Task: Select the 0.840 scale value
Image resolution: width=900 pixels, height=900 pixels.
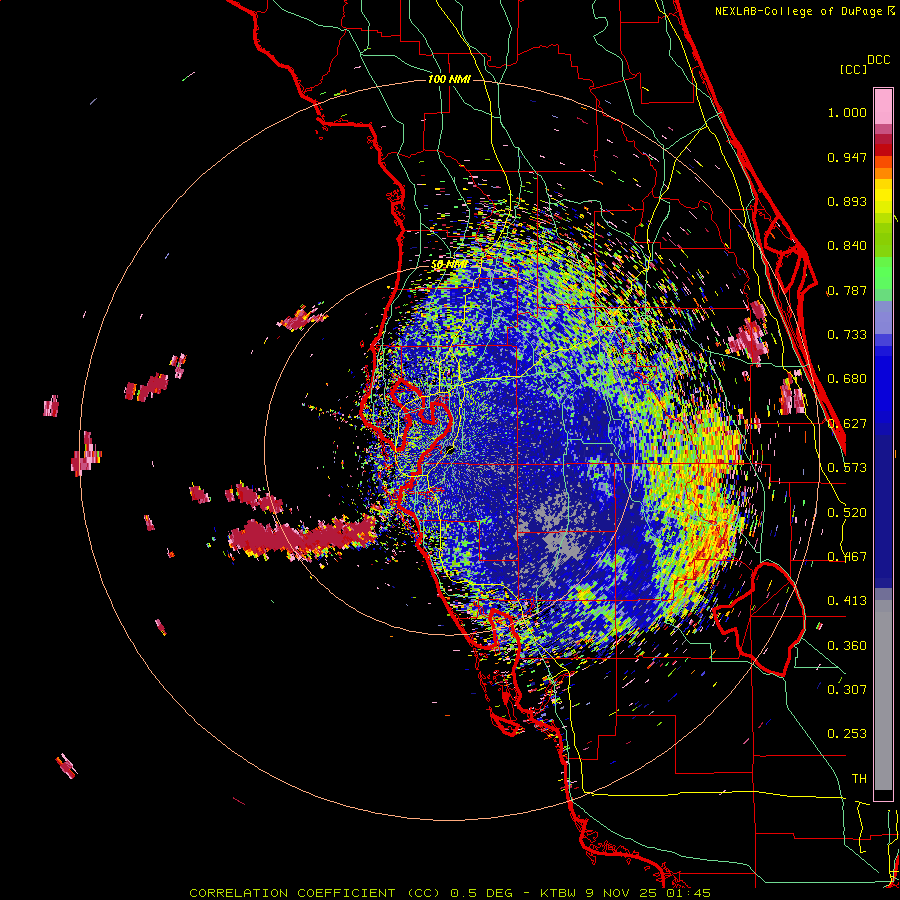Action: (x=847, y=246)
